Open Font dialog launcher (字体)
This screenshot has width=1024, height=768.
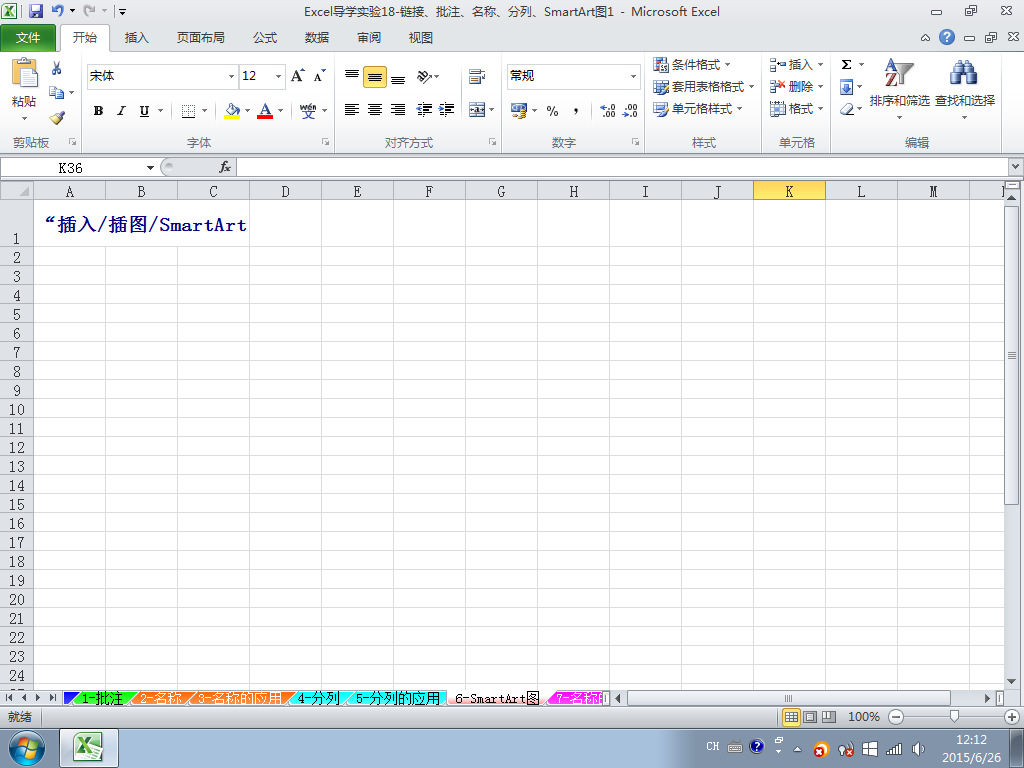tap(325, 142)
